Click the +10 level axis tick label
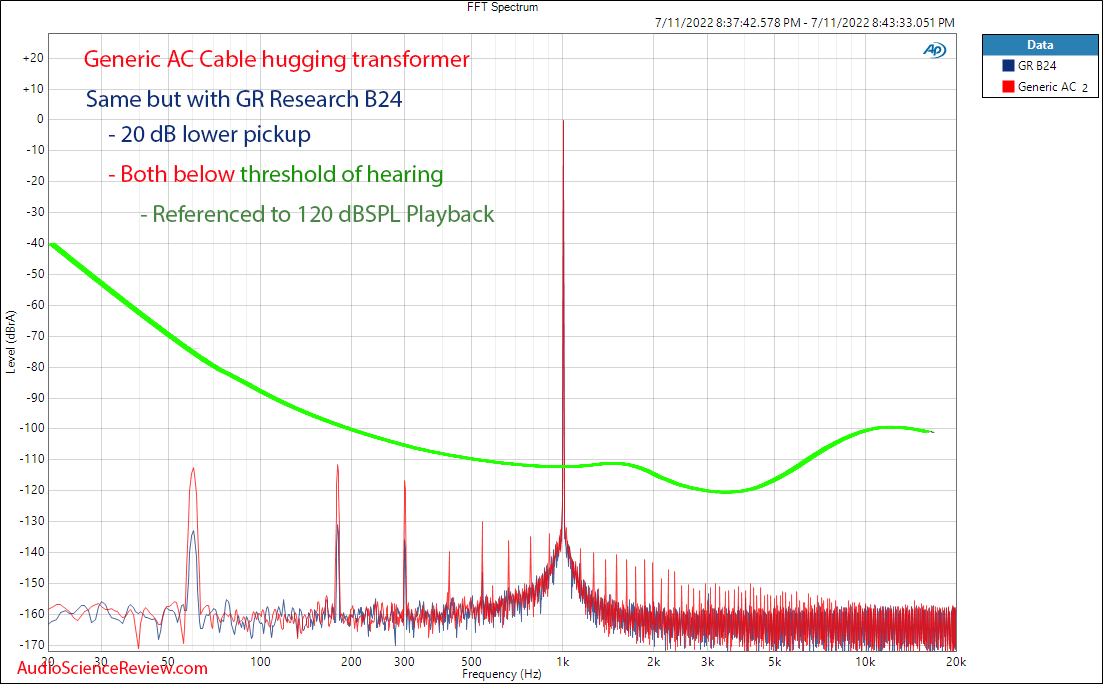Image resolution: width=1103 pixels, height=684 pixels. [x=34, y=89]
